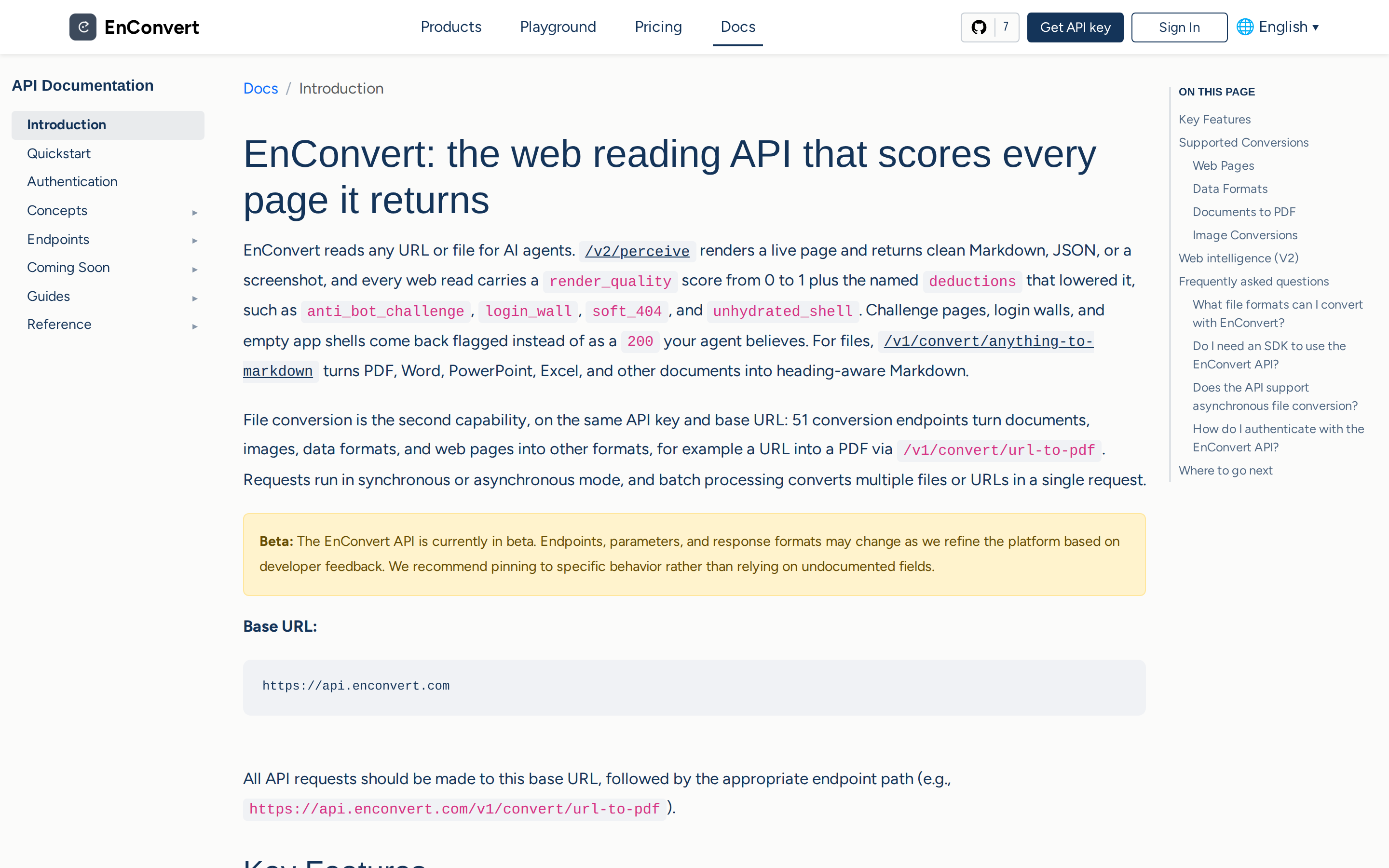Open asynchronous file conversion question link

[x=1274, y=397]
